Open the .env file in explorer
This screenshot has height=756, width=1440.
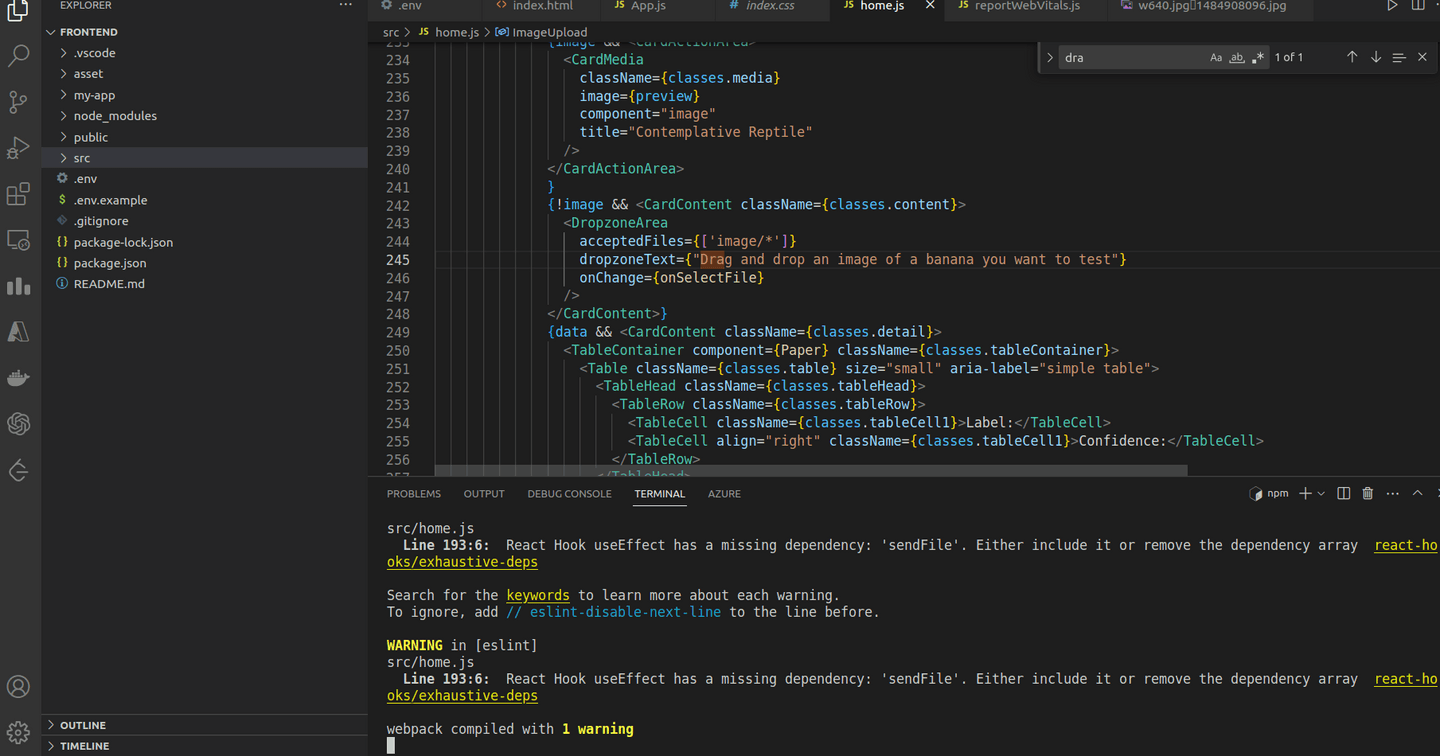pyautogui.click(x=205, y=179)
